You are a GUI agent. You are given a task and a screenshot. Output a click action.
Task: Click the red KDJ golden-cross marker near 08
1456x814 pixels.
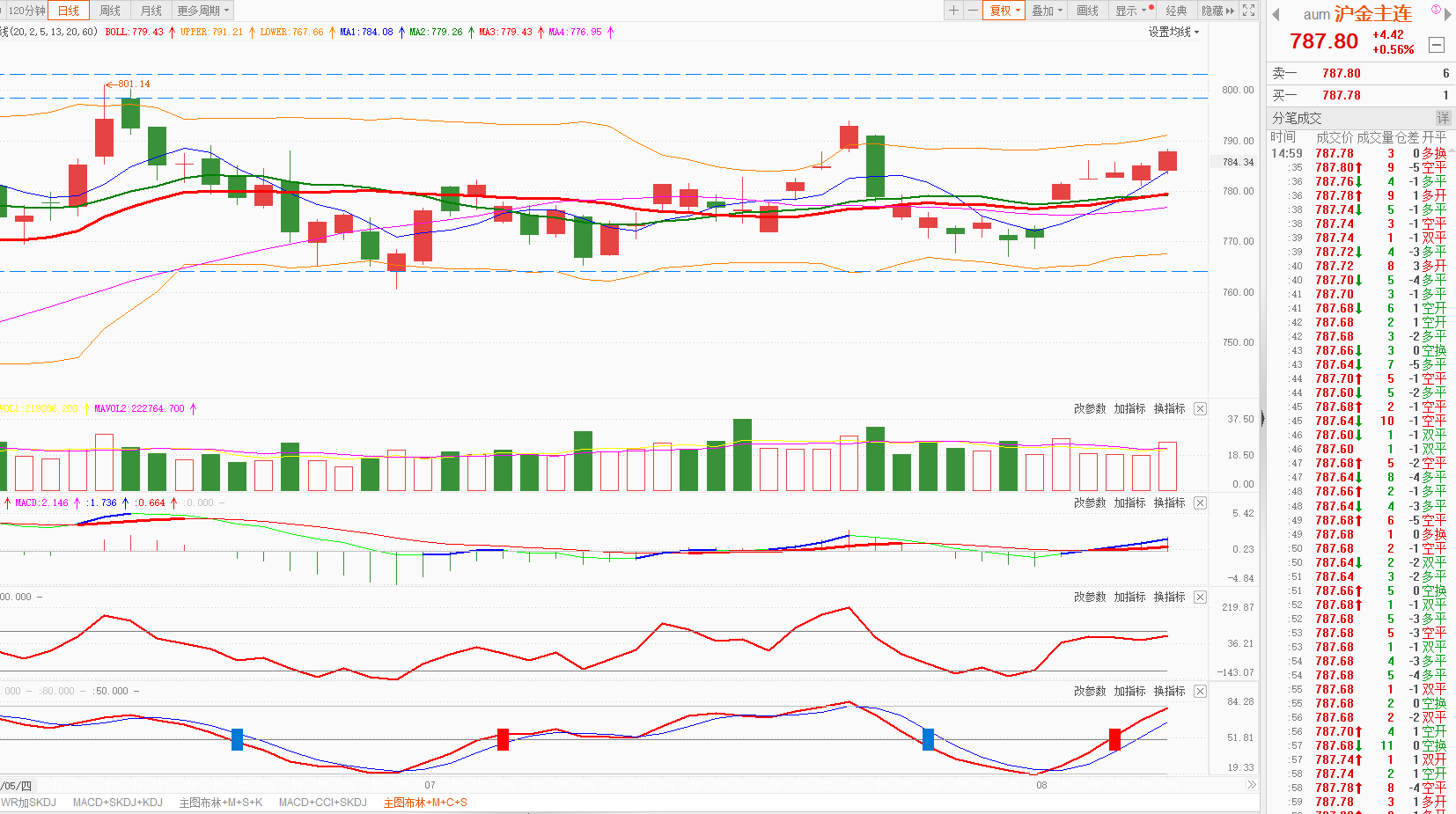click(1114, 739)
